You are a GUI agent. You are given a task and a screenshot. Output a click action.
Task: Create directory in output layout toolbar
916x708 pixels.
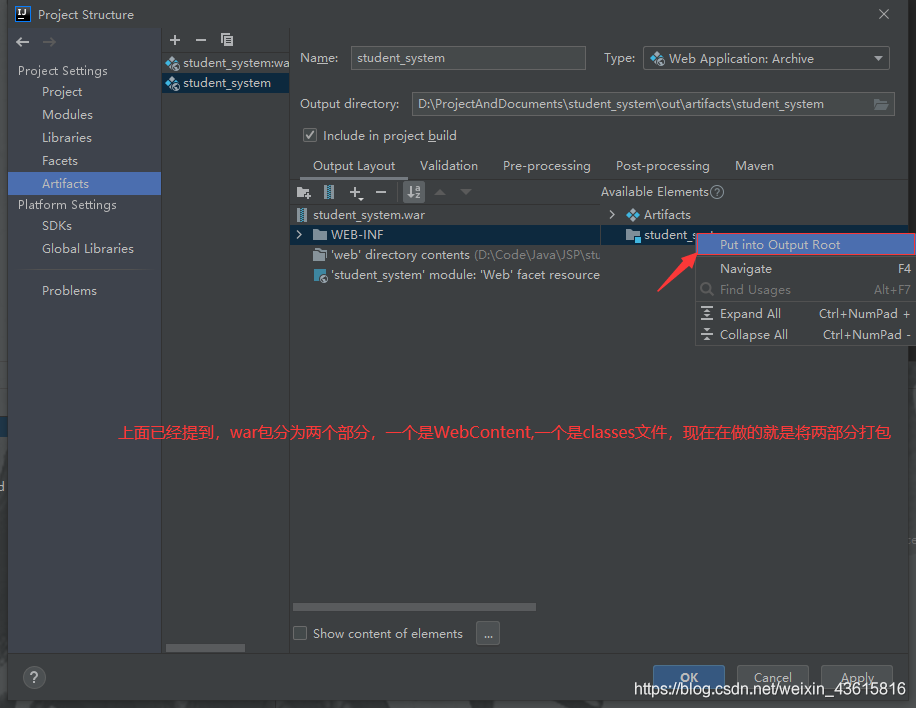[x=304, y=192]
